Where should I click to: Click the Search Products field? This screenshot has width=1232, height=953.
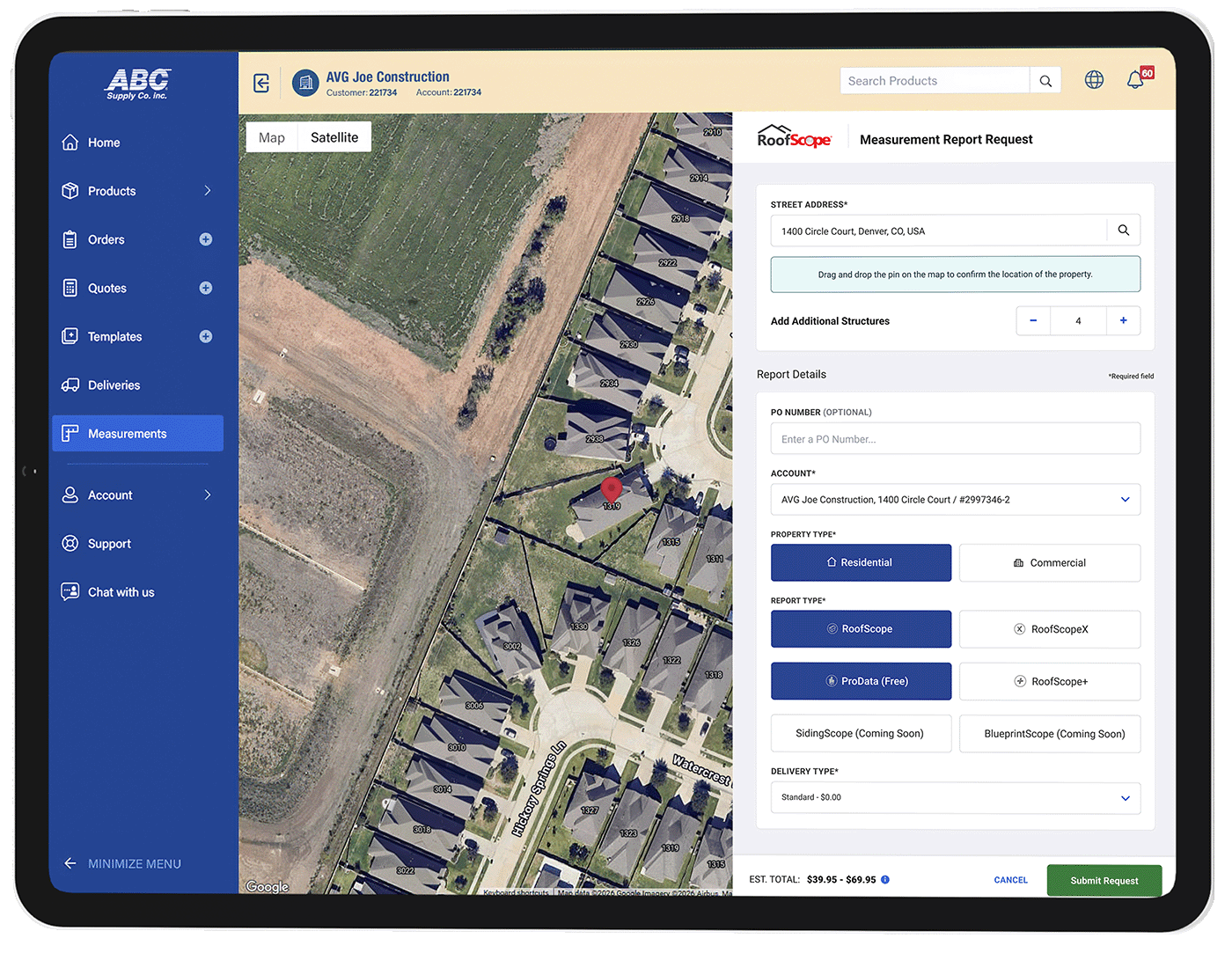coord(935,81)
